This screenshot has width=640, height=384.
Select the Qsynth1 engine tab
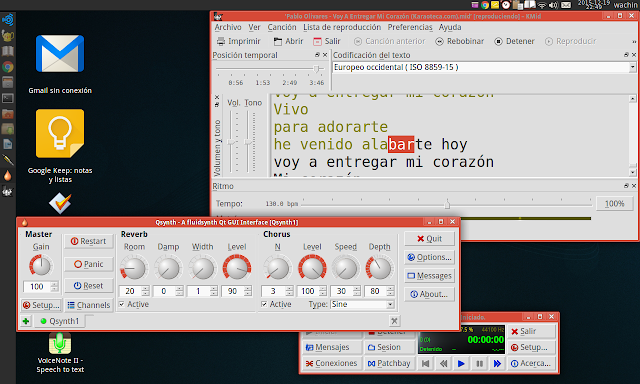(x=59, y=321)
